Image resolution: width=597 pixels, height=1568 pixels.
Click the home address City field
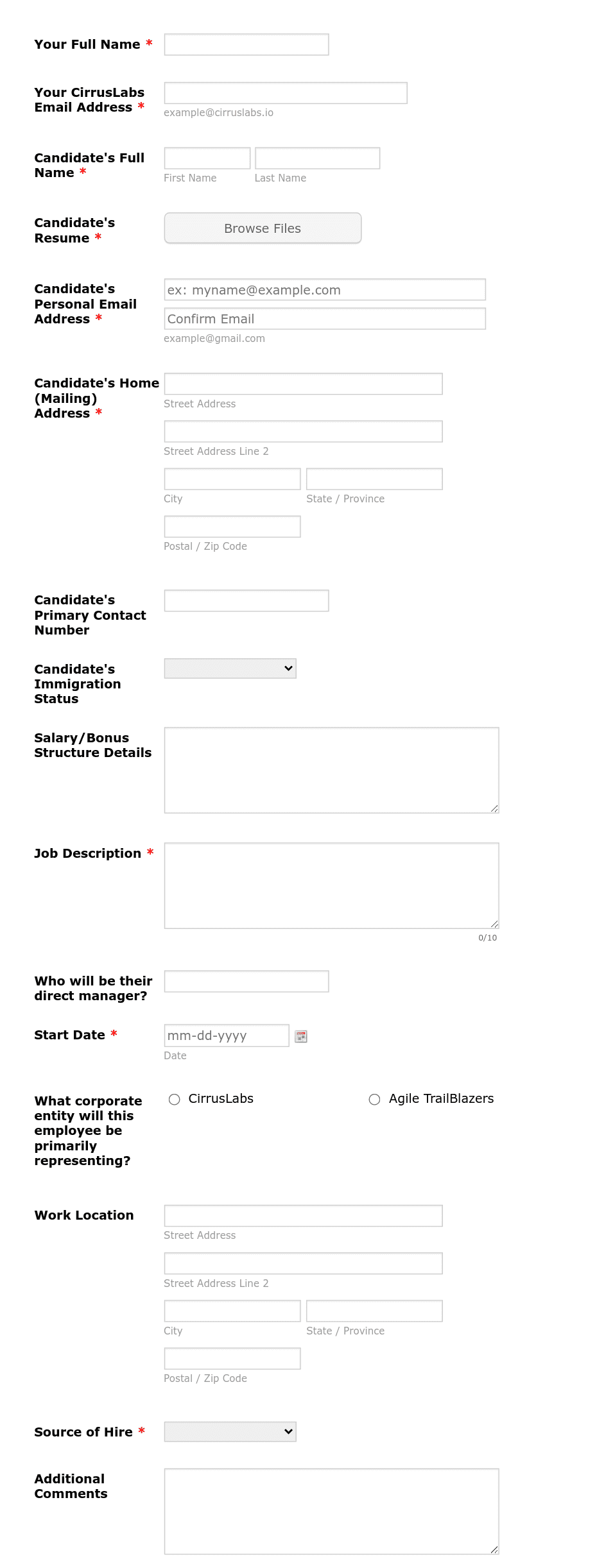[232, 479]
